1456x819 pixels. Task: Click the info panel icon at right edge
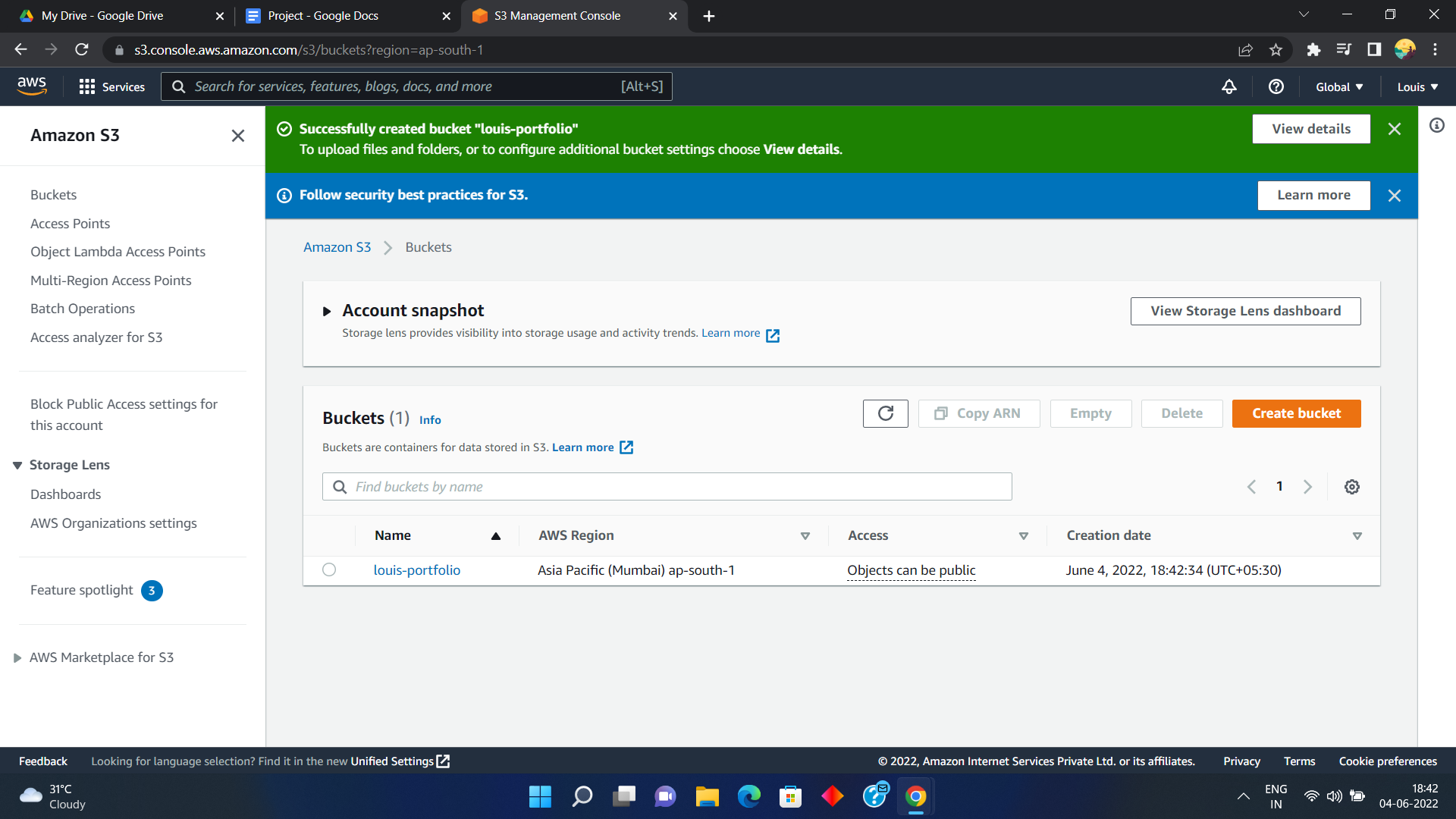tap(1437, 125)
